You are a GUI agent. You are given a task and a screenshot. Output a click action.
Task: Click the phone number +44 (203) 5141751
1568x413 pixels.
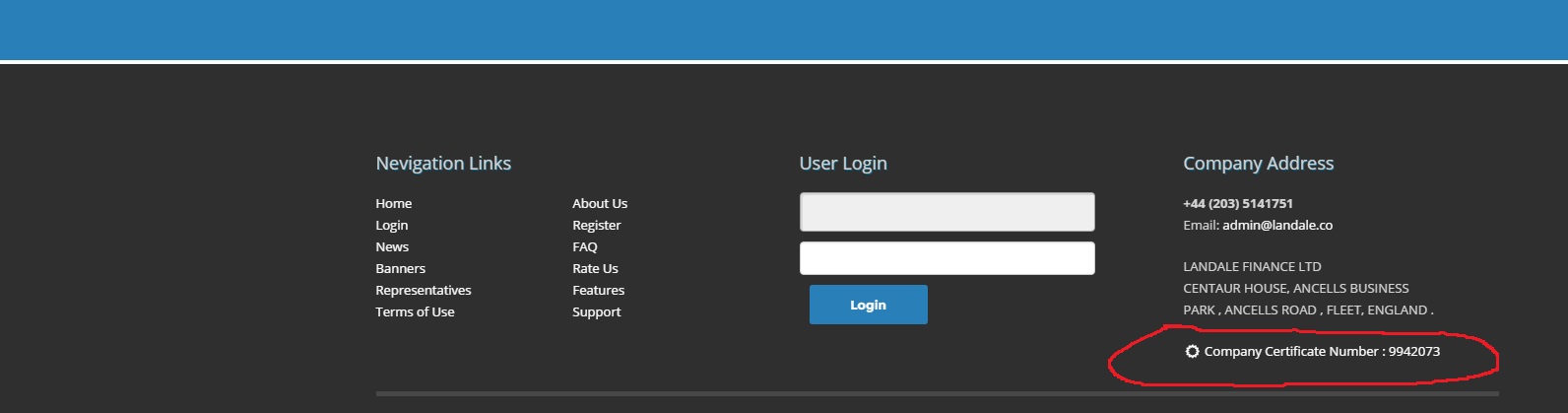[x=1237, y=203]
